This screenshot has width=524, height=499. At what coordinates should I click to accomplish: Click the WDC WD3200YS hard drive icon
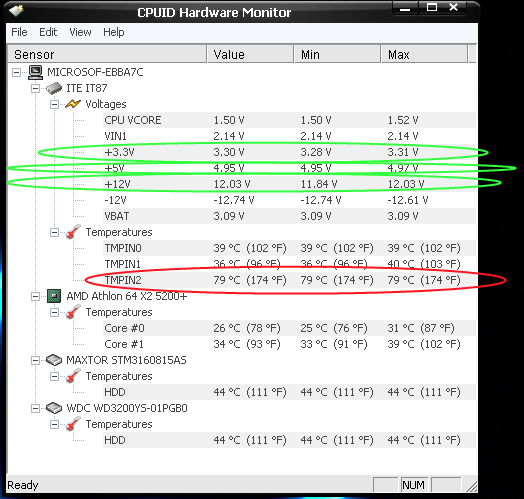[54, 408]
